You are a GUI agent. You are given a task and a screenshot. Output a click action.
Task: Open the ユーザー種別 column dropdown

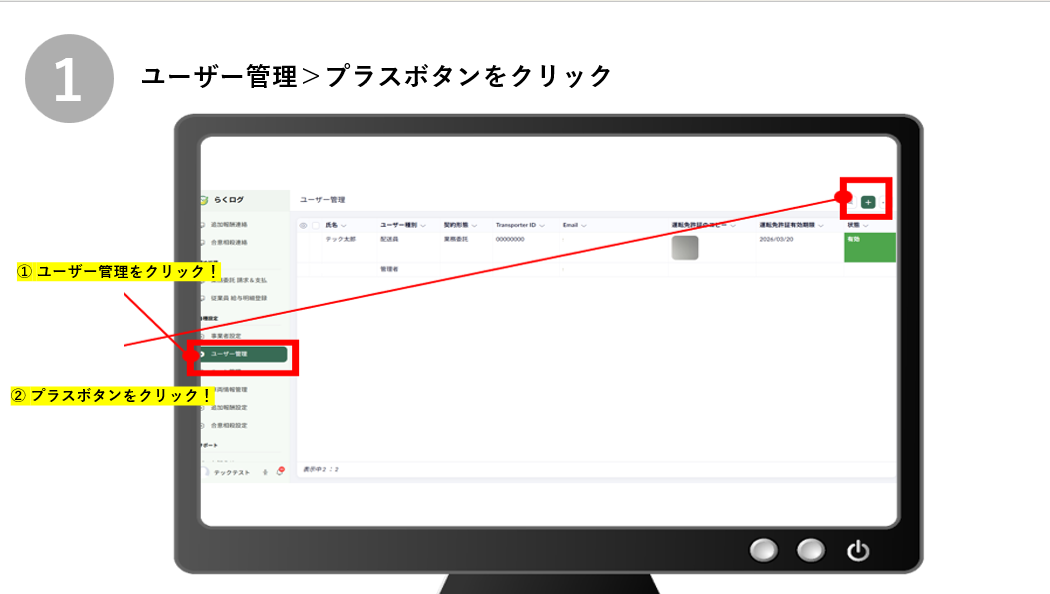[x=421, y=226]
